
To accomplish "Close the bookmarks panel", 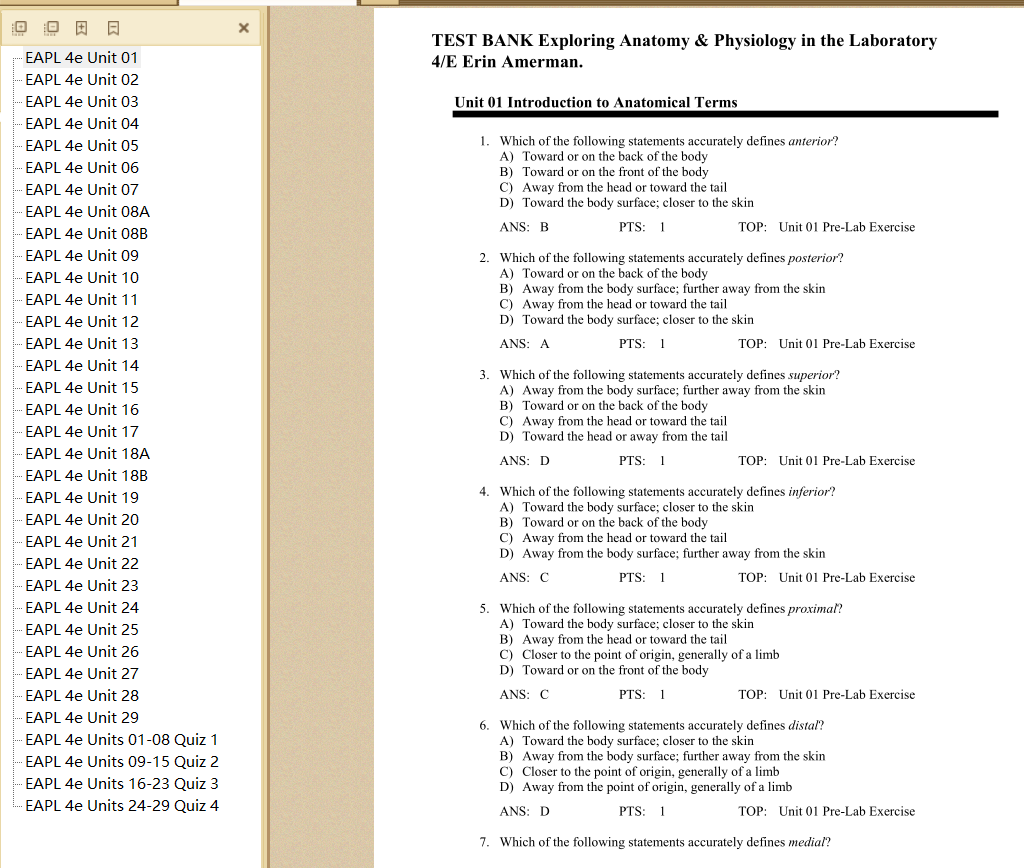I will click(x=244, y=27).
